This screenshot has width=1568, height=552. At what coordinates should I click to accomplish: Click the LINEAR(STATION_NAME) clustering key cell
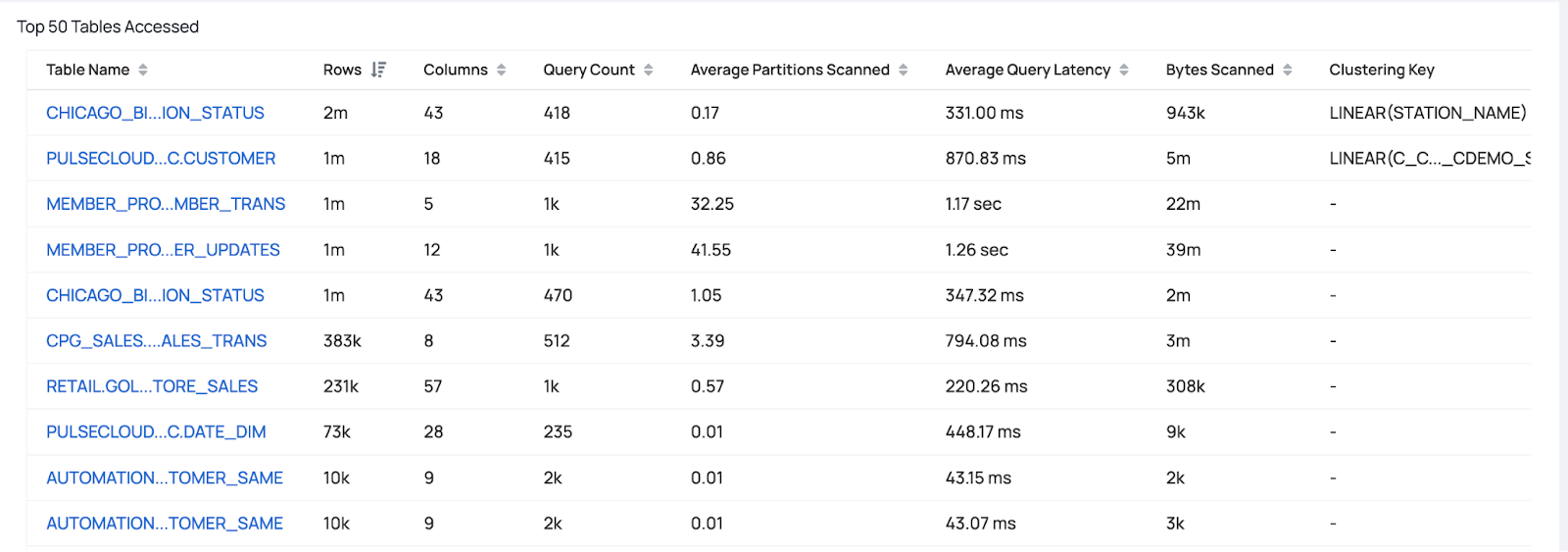coord(1427,113)
